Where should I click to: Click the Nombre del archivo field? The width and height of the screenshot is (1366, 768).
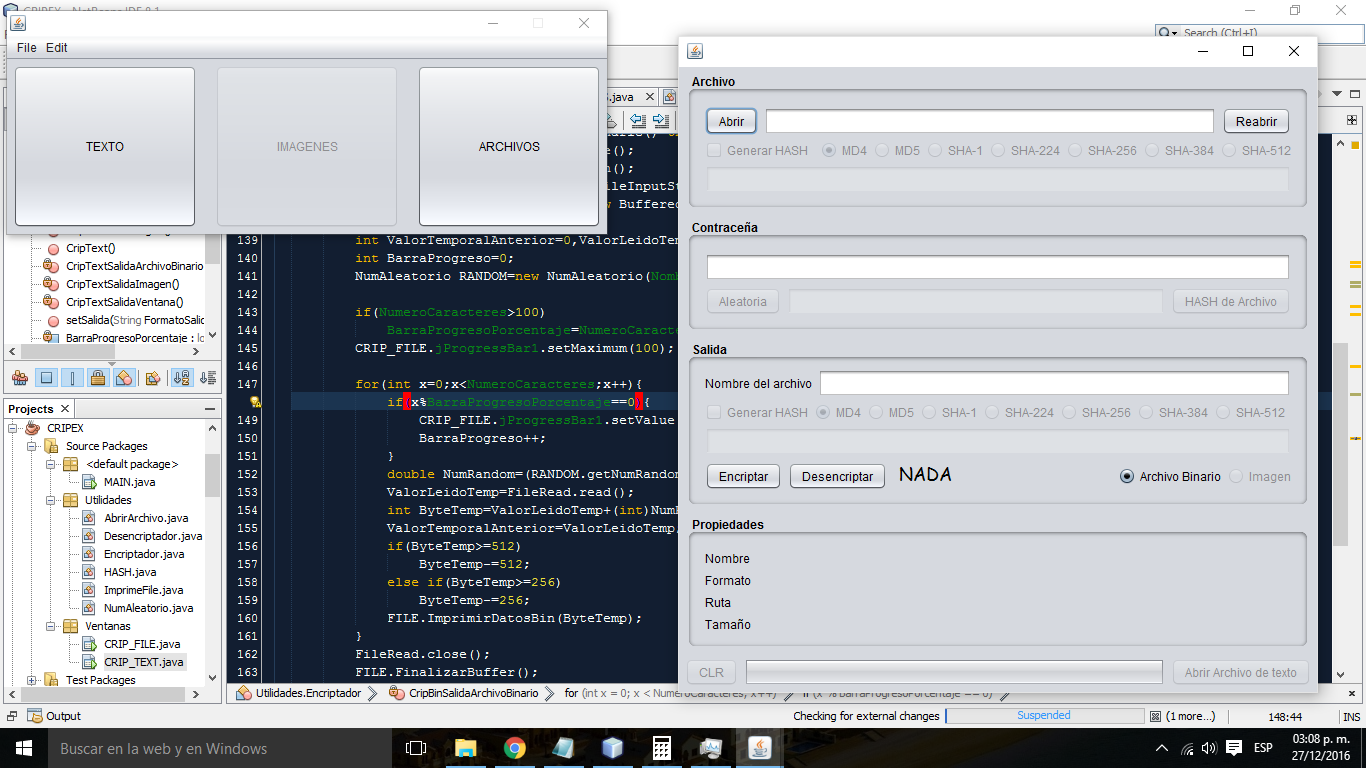1054,383
